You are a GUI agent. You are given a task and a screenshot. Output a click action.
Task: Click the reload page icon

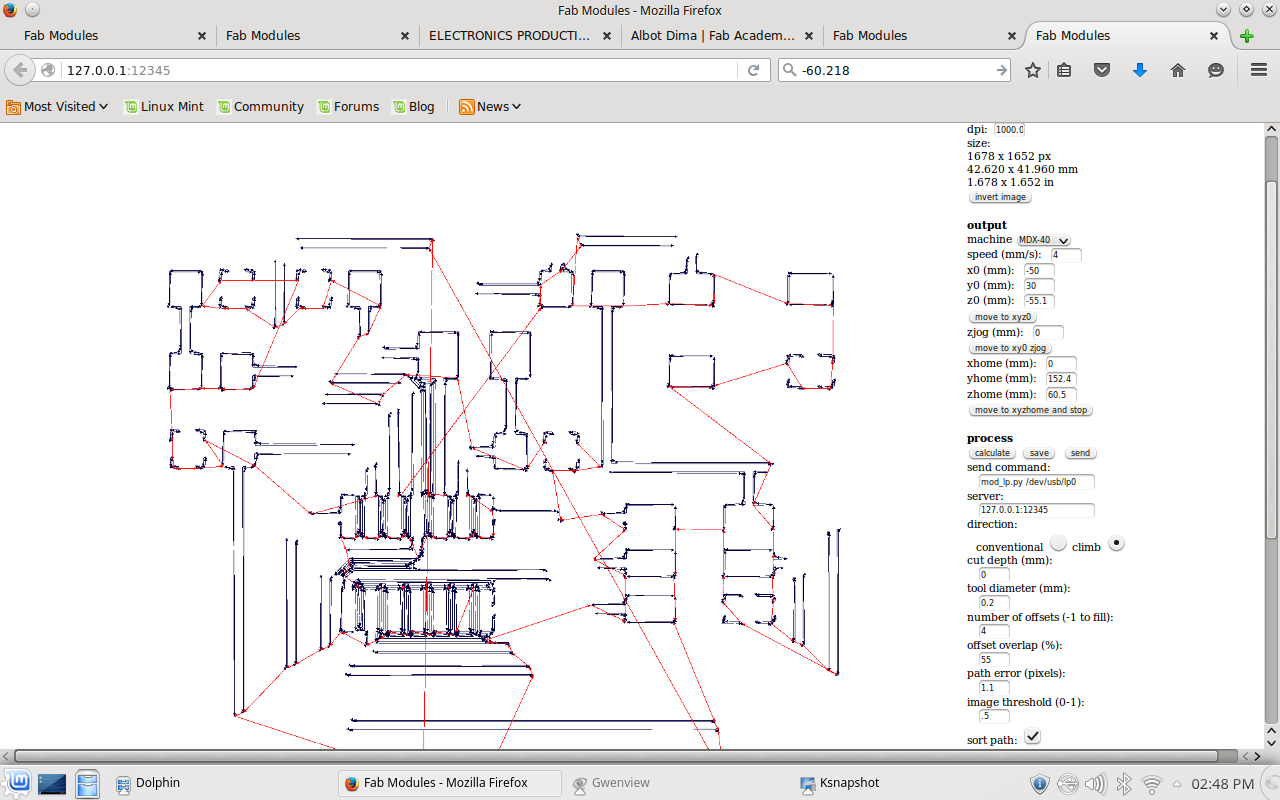pos(753,70)
